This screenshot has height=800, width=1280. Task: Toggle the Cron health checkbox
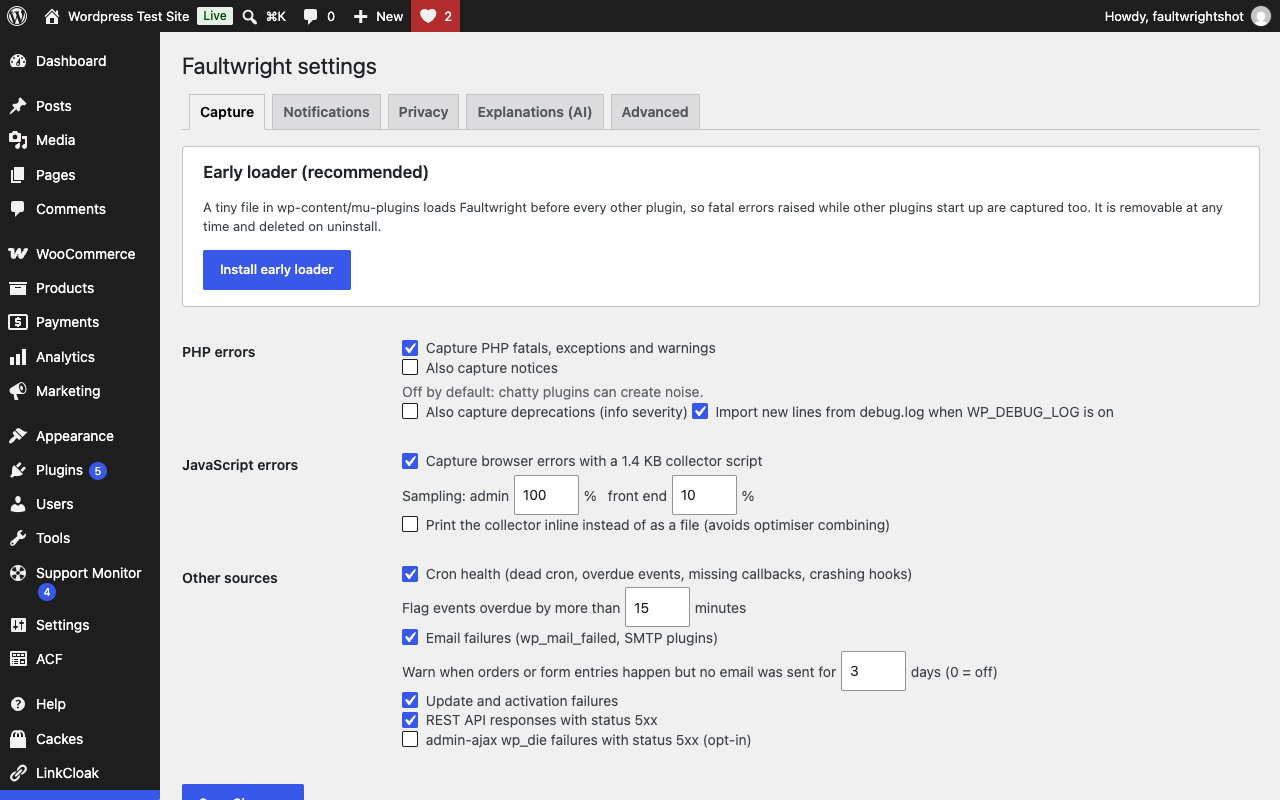410,574
